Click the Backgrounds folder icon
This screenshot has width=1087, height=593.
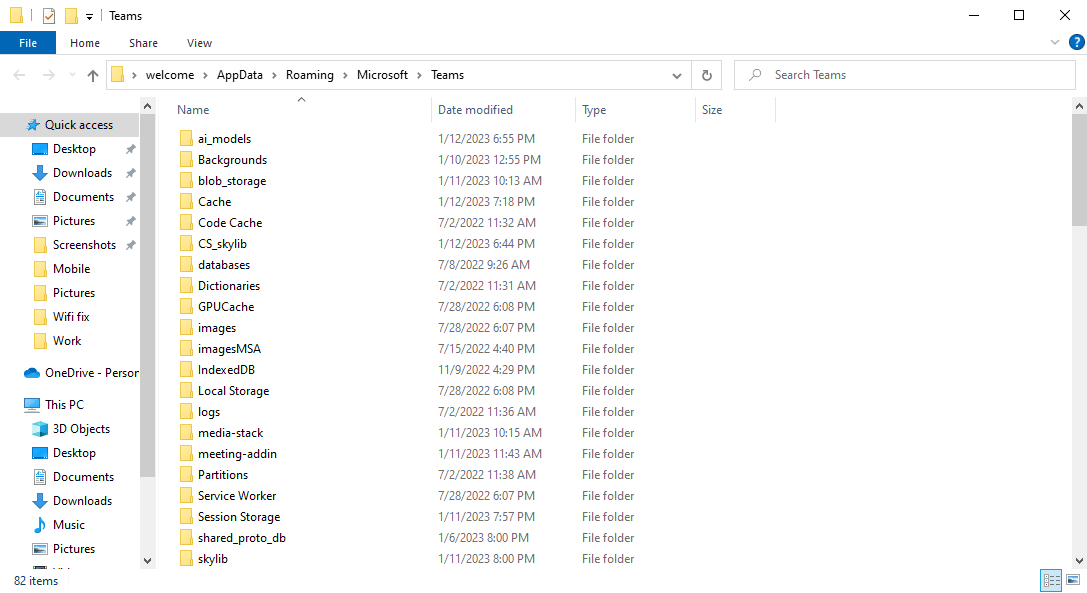(186, 160)
